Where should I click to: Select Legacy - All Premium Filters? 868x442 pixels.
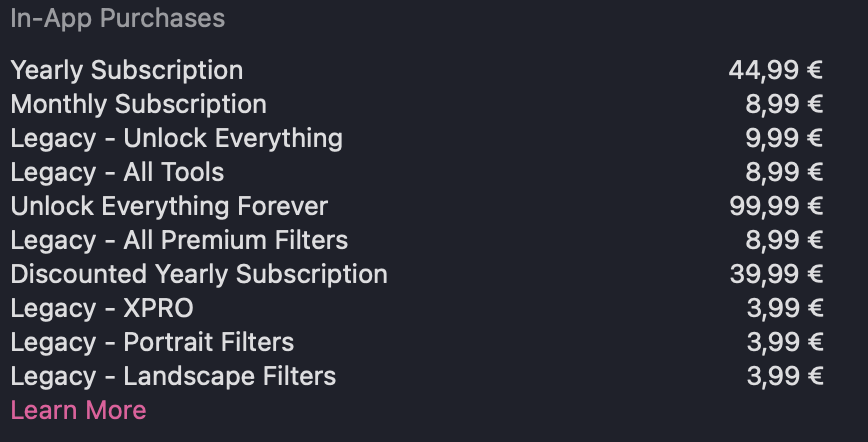(180, 240)
